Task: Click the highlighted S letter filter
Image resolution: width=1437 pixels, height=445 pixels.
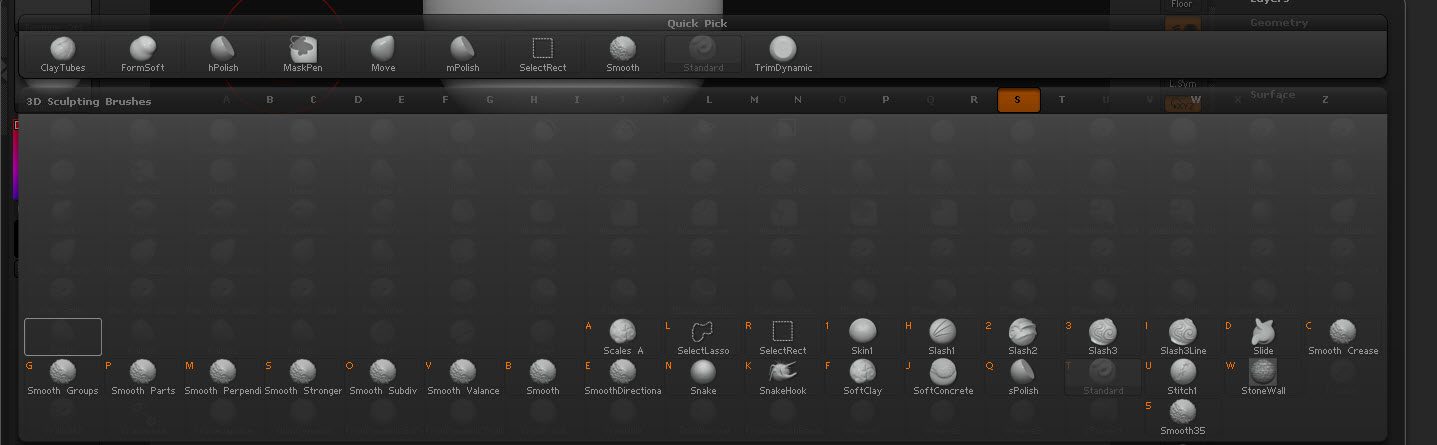Action: click(x=1018, y=100)
